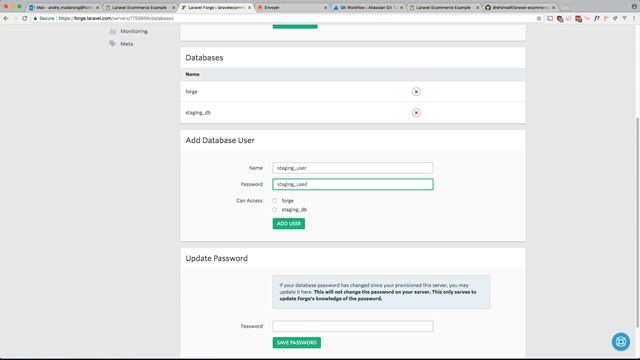The height and width of the screenshot is (360, 640).
Task: Switch to the GitHub laravel-ecommerce tab
Action: click(x=519, y=7)
